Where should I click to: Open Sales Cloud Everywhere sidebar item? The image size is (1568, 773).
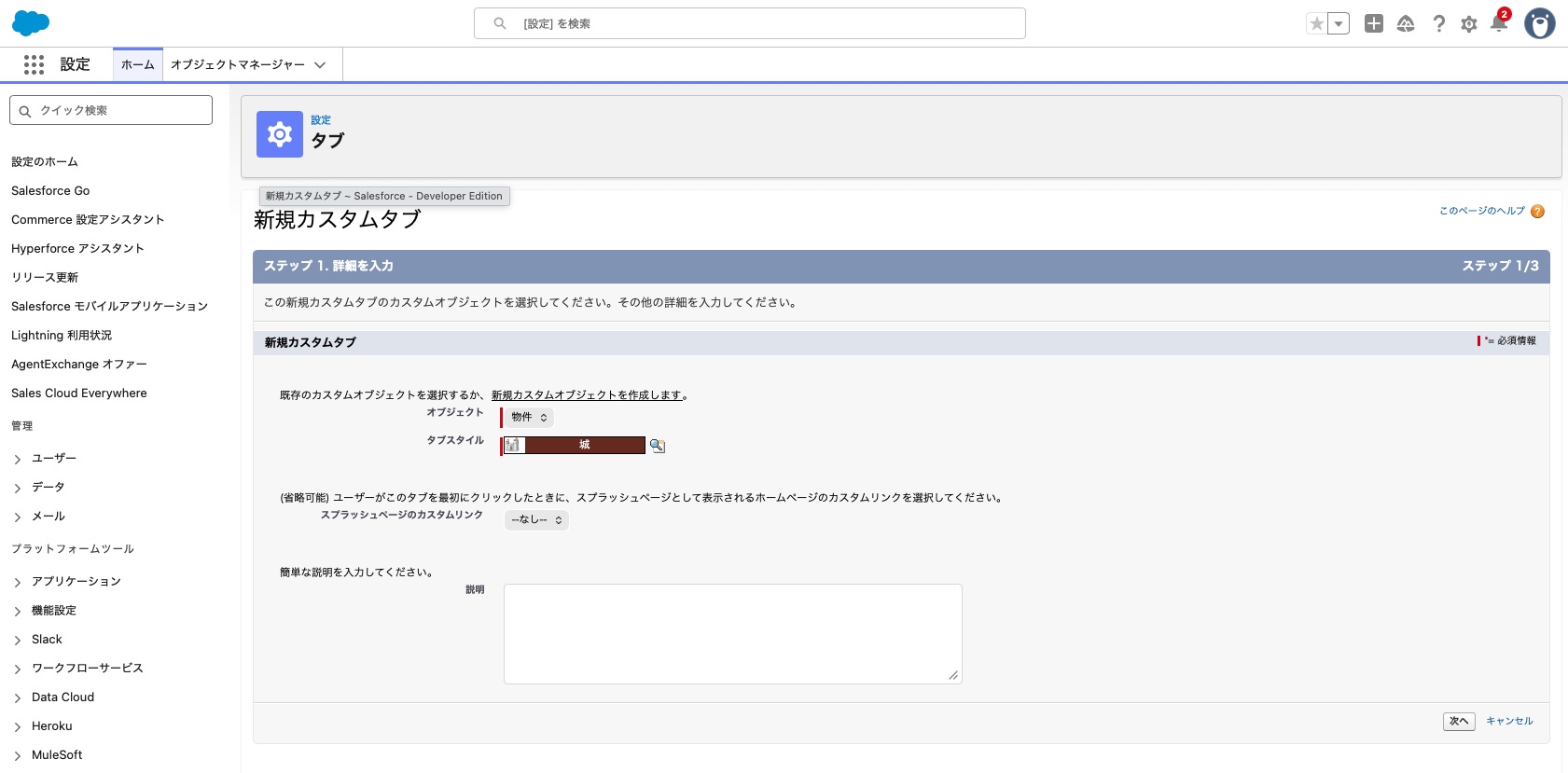(x=79, y=393)
